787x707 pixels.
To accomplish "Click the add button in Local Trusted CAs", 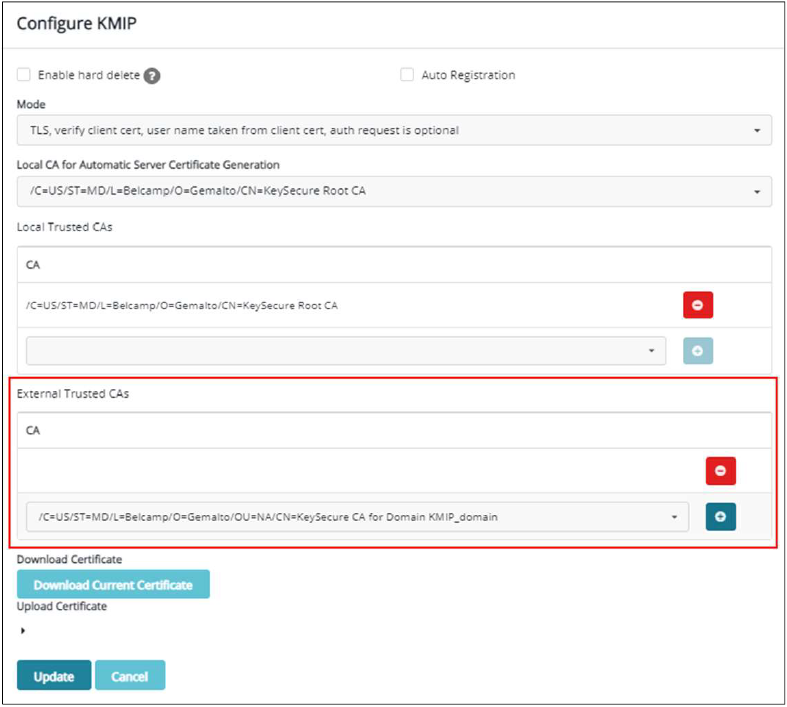I will 698,351.
